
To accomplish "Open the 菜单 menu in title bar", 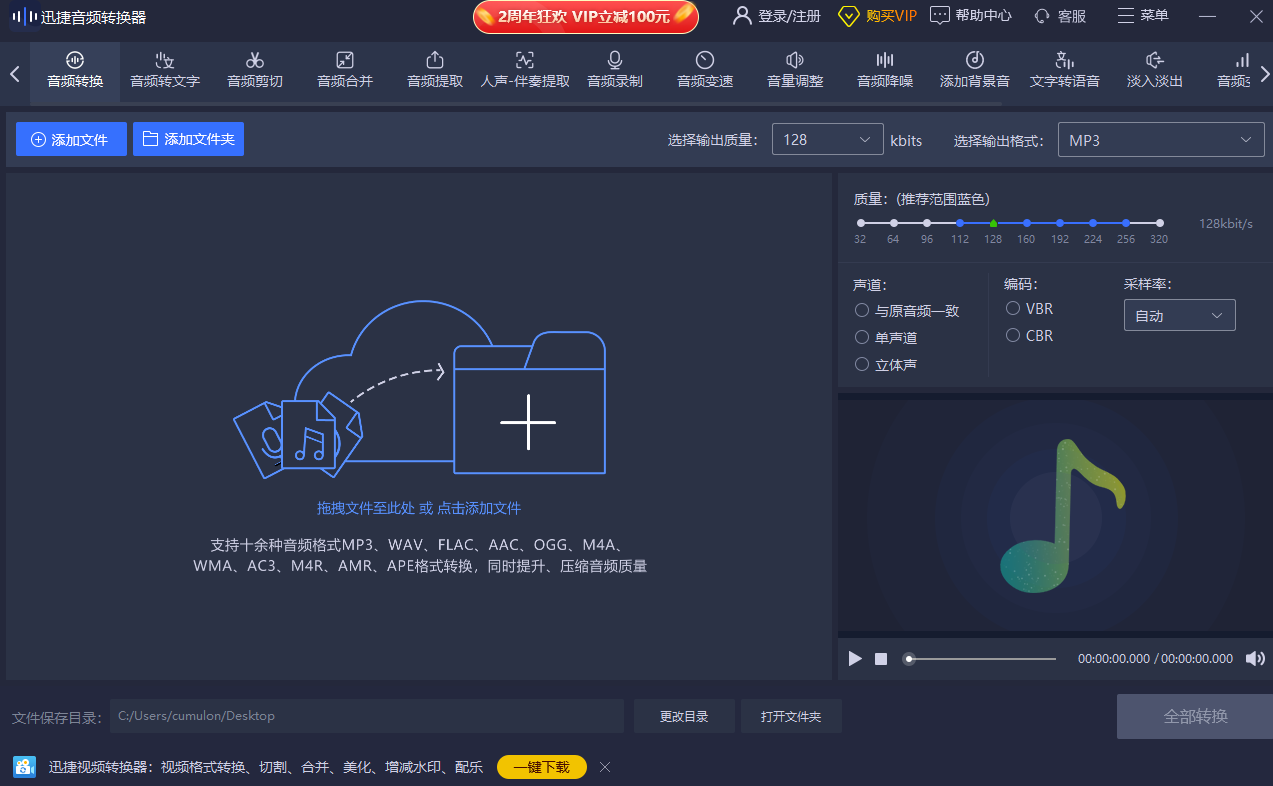I will pyautogui.click(x=1142, y=15).
